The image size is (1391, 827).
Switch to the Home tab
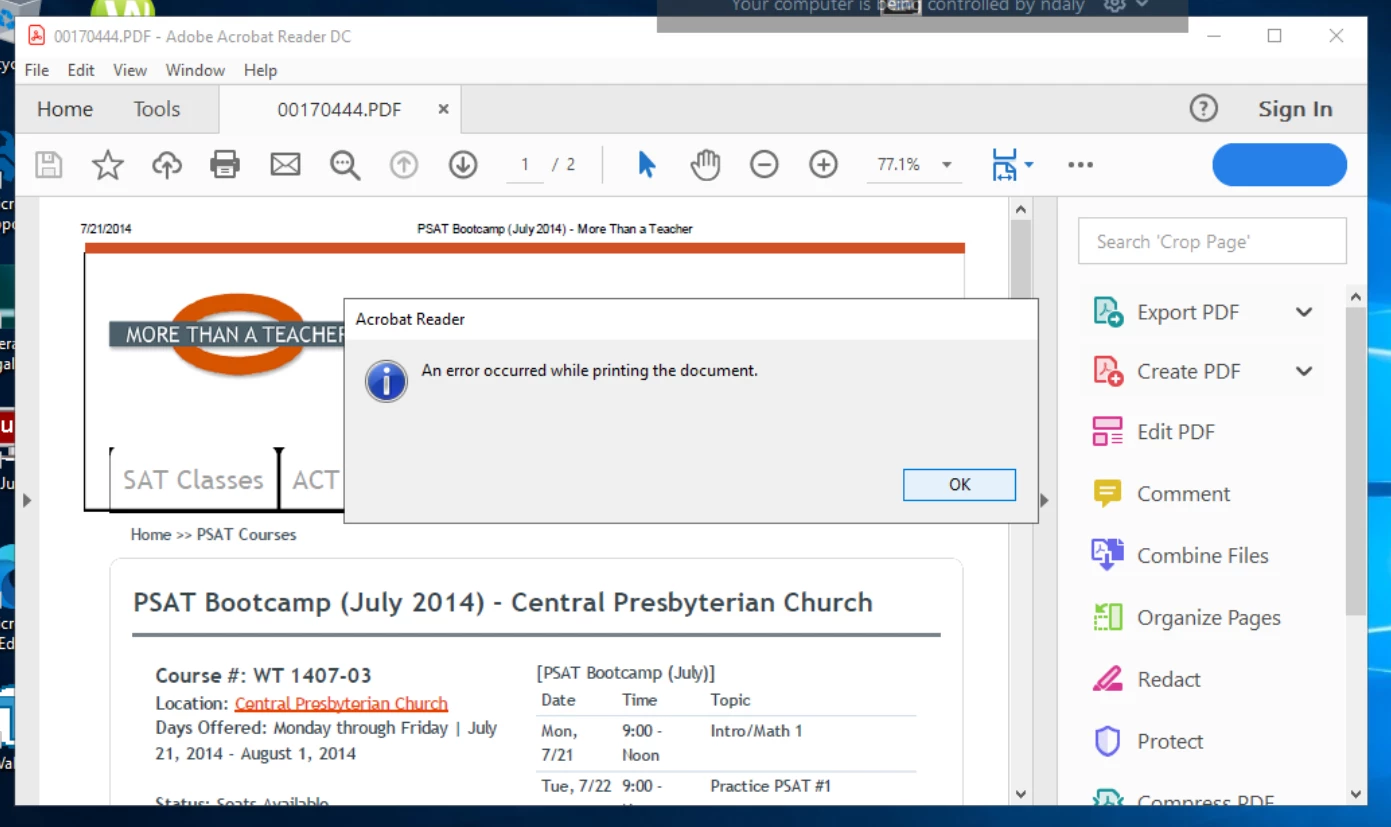tap(65, 109)
